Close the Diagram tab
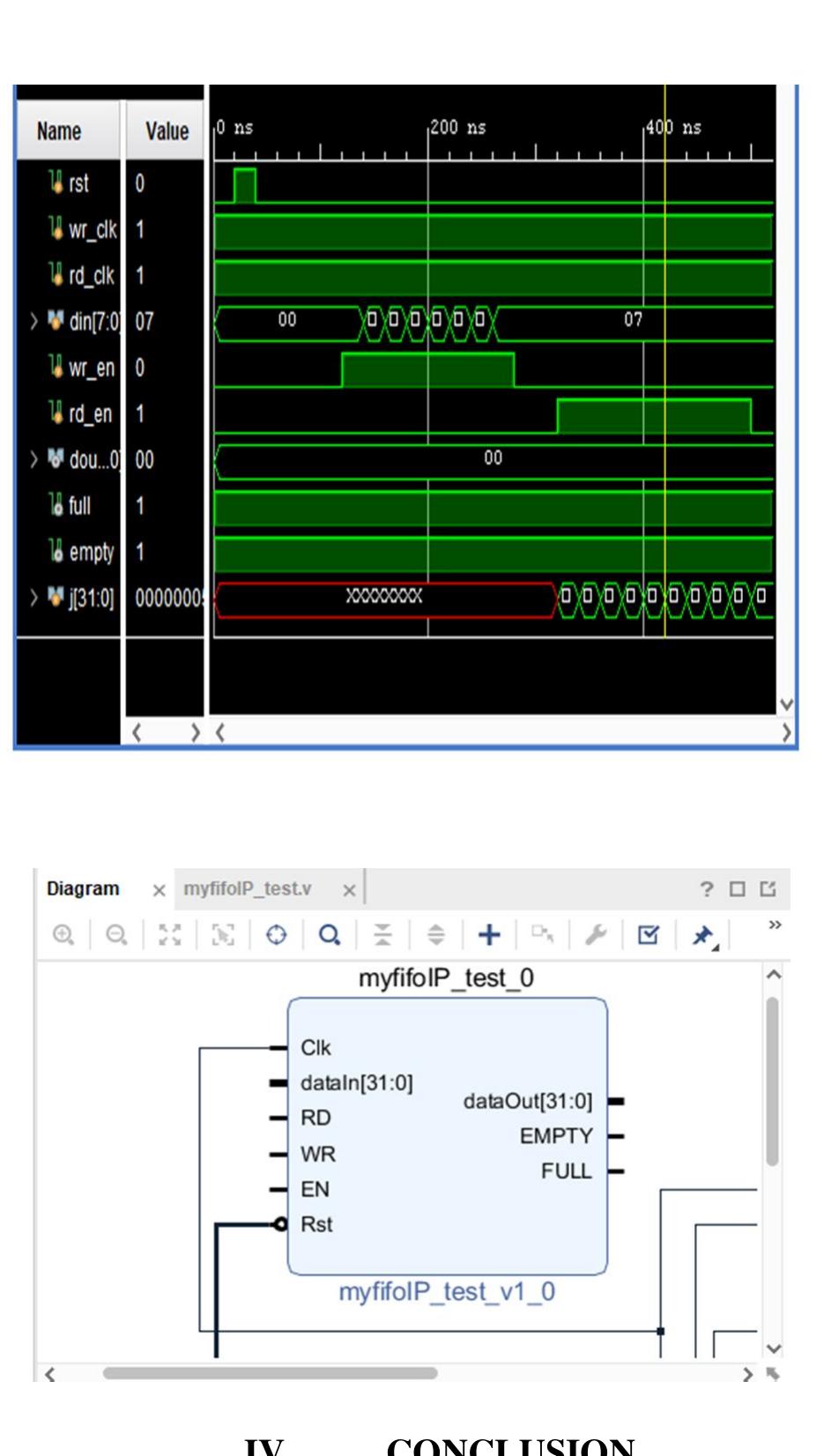 (x=159, y=890)
